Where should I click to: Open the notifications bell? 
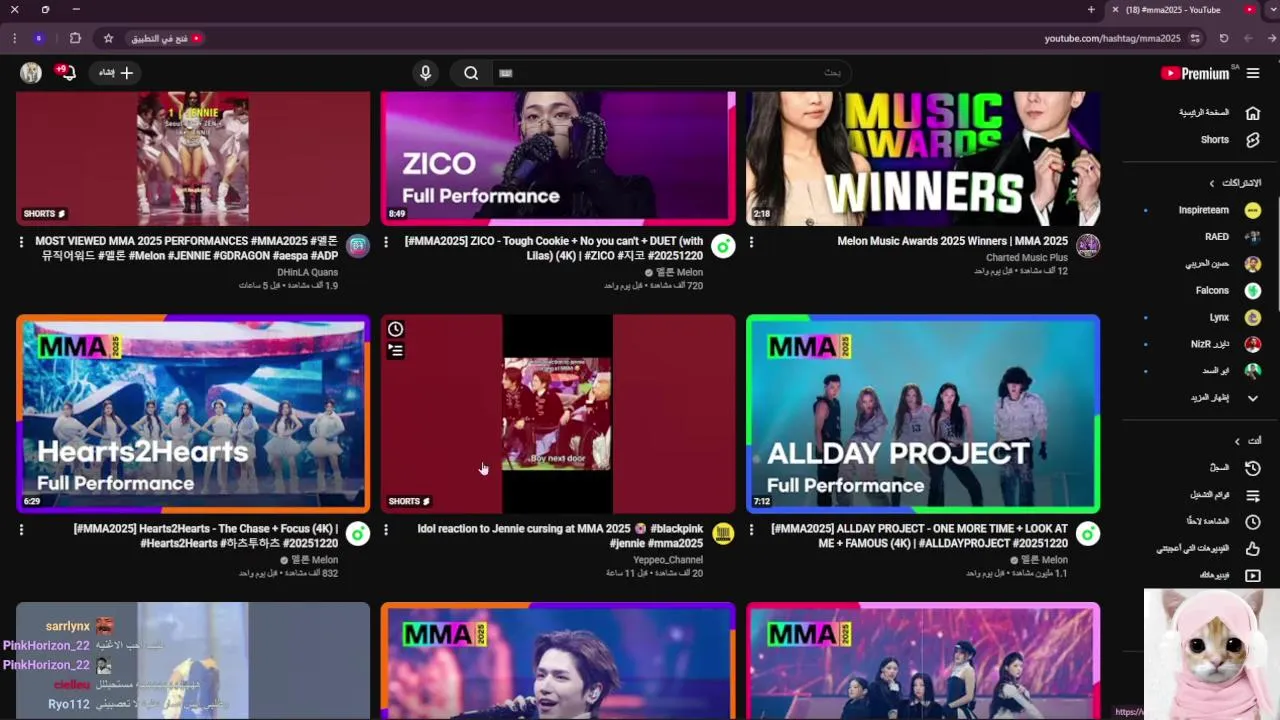tap(67, 72)
